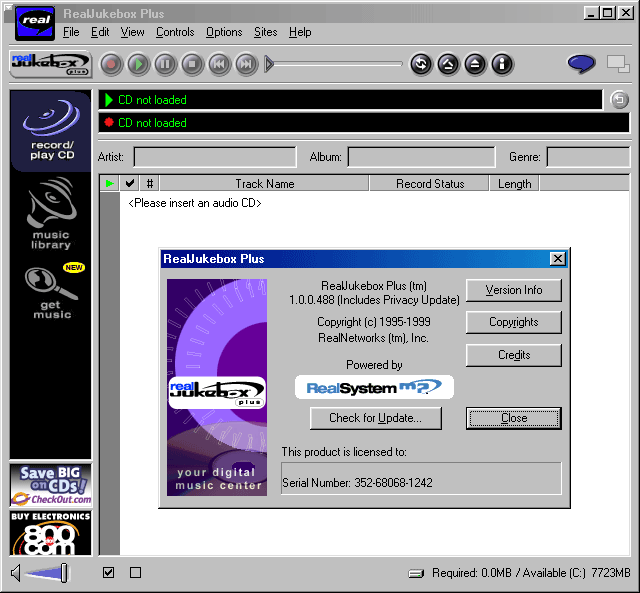Image resolution: width=640 pixels, height=593 pixels.
Task: Click the RealJukebox plus logo in toolbar
Action: click(x=51, y=64)
